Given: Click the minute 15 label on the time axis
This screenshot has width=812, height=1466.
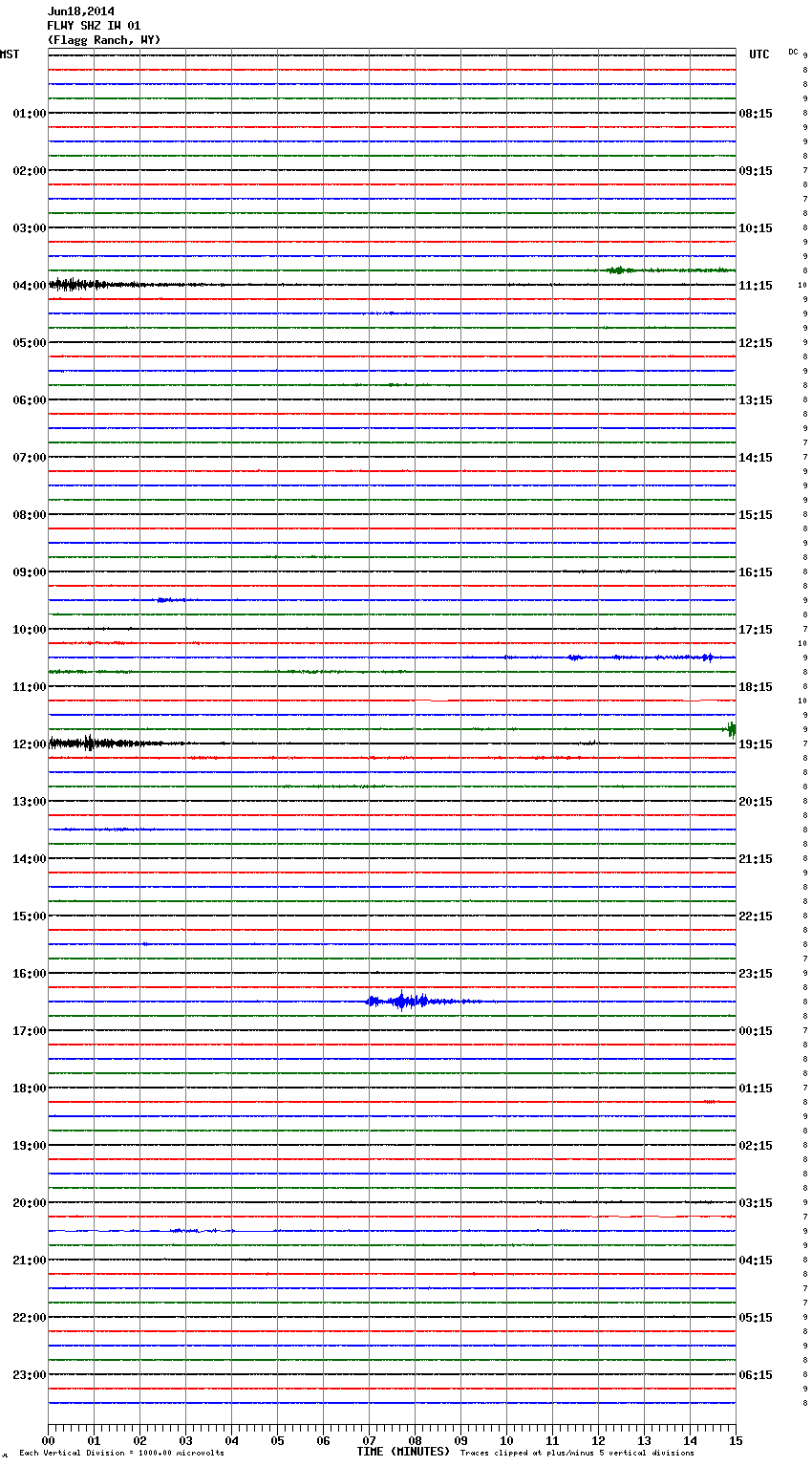Looking at the screenshot, I should click(x=736, y=1441).
